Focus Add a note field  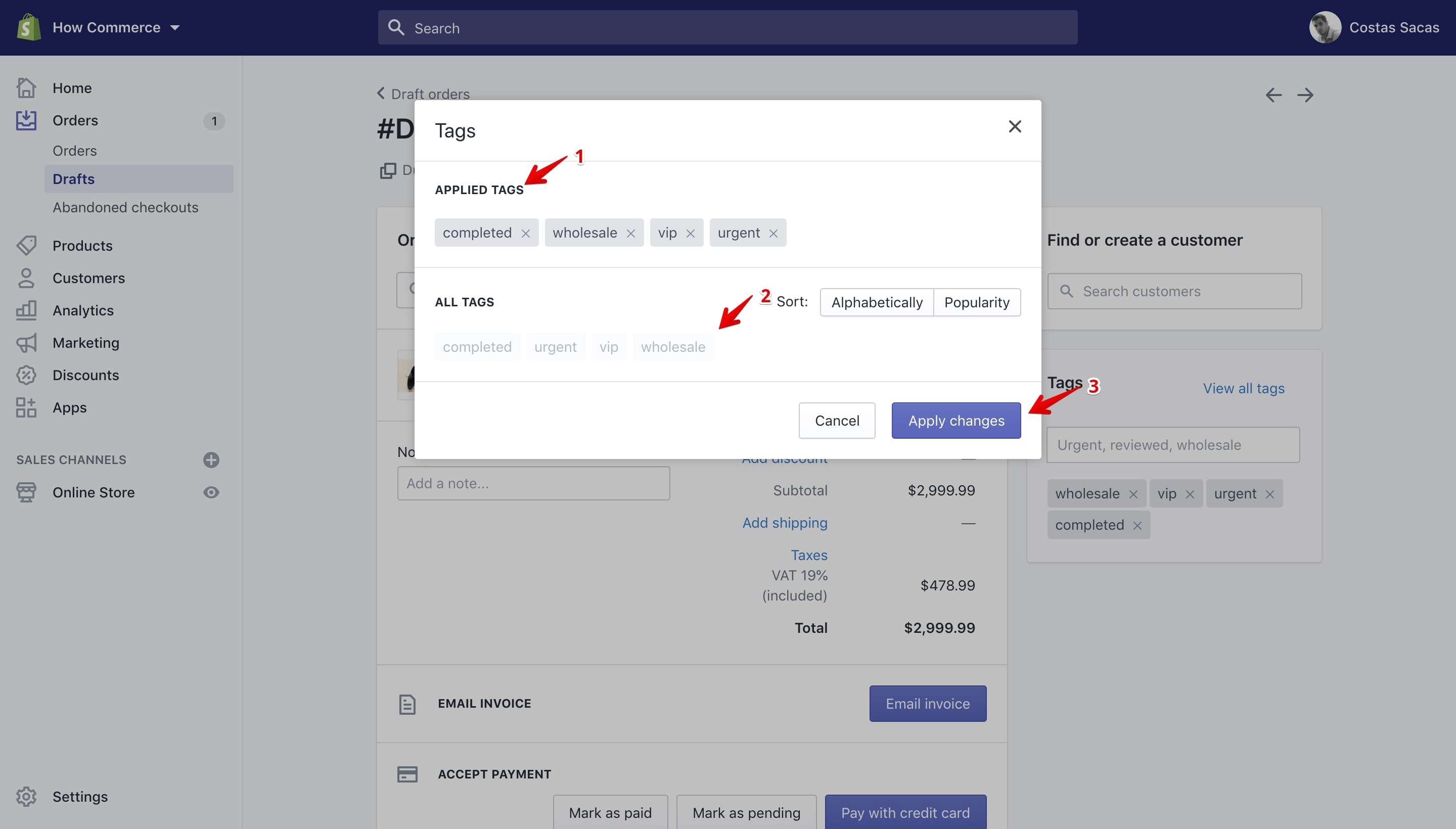pos(533,483)
